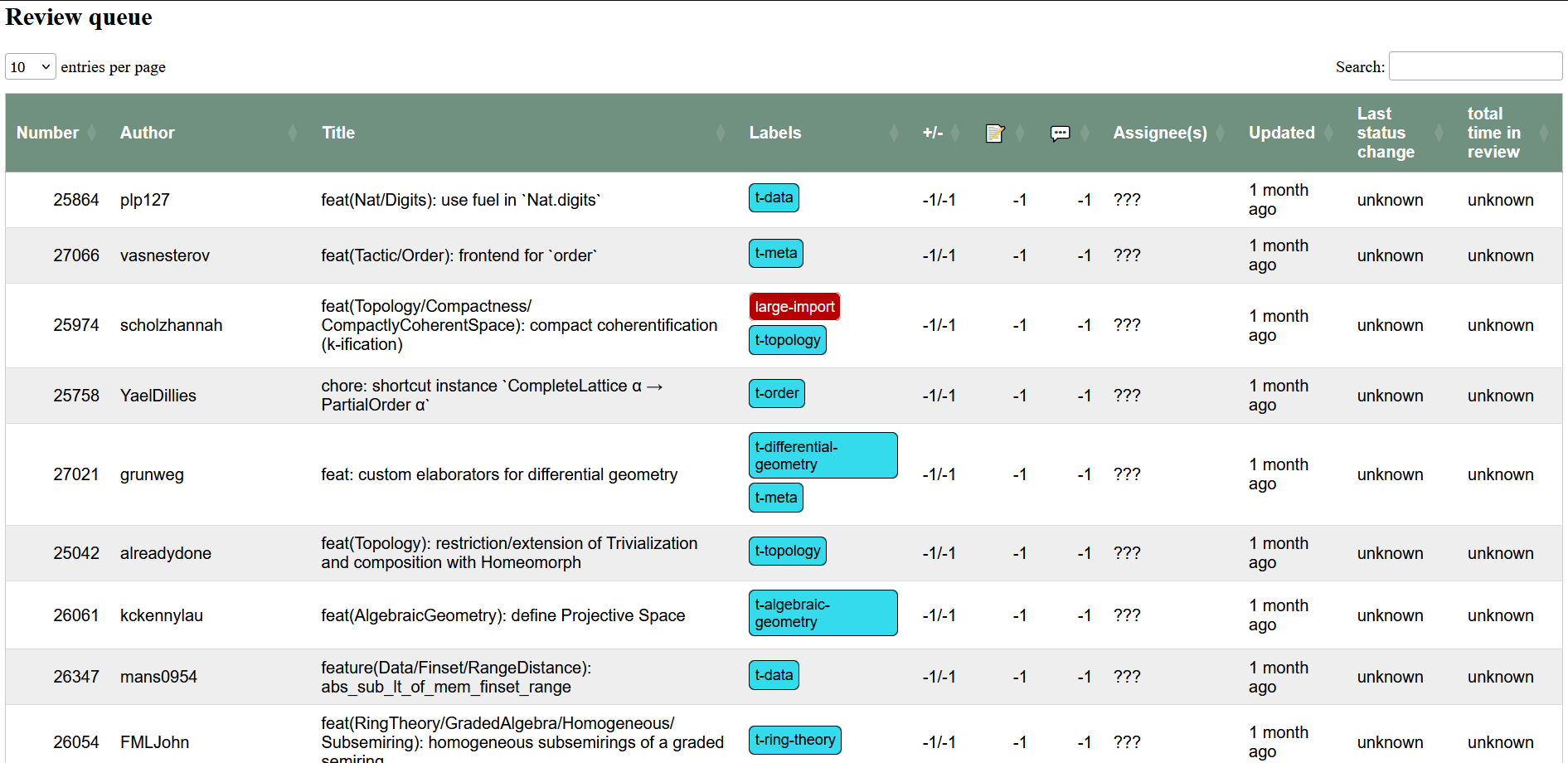Click the t-ring-theory label
The width and height of the screenshot is (1568, 763).
[794, 740]
